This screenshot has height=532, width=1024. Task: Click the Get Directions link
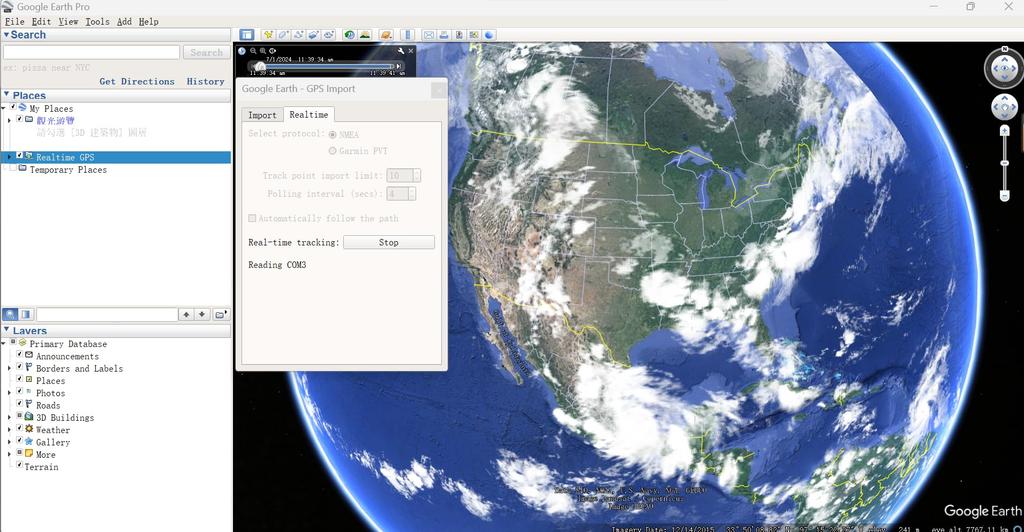pos(137,82)
